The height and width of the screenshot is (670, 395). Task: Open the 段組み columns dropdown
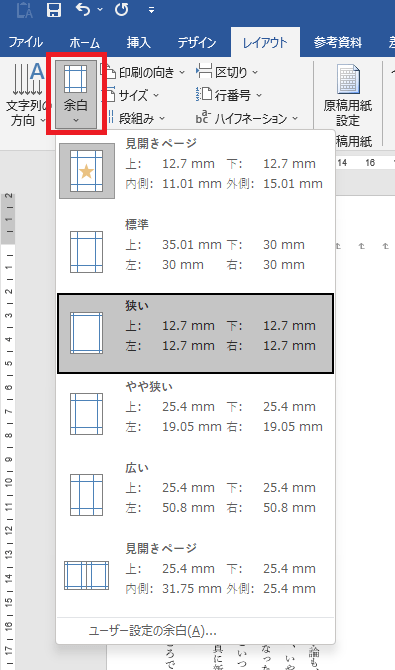click(x=136, y=118)
